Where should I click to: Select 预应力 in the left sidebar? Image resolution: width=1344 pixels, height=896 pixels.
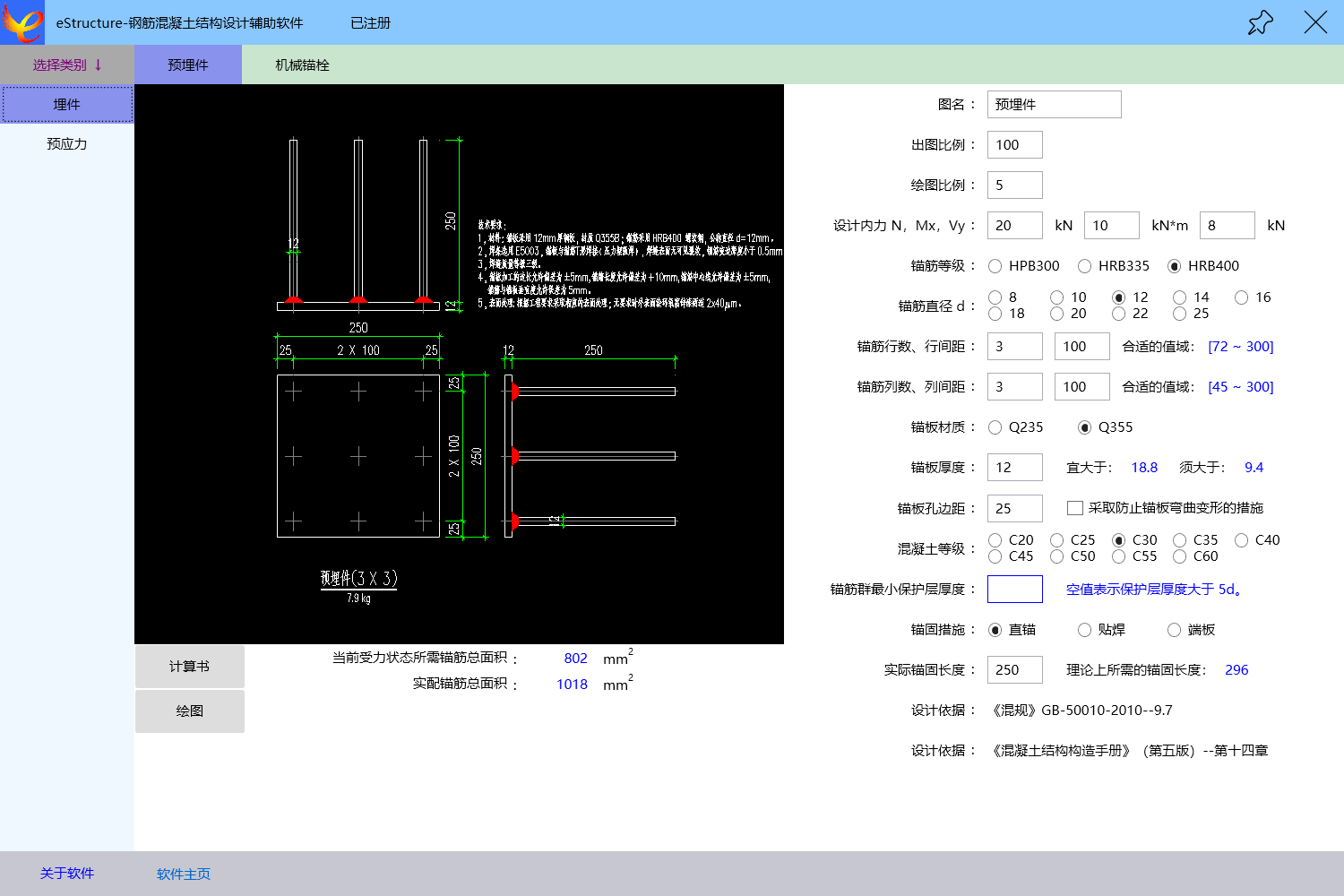coord(67,143)
